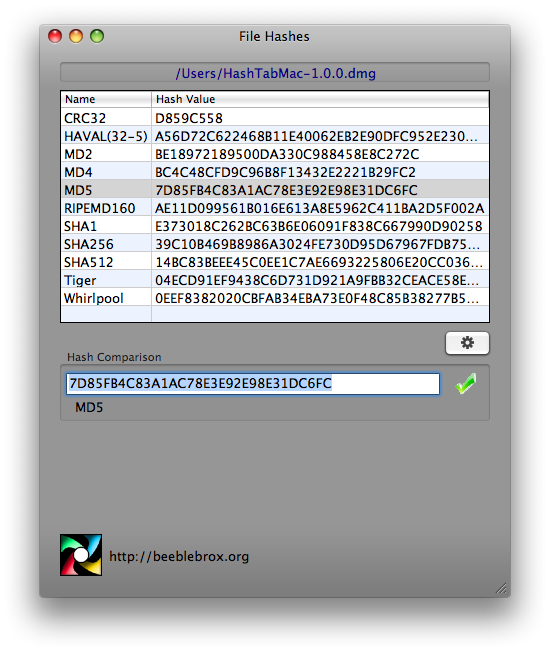
Task: Select the highlighted MD5 hash row
Action: (x=275, y=190)
